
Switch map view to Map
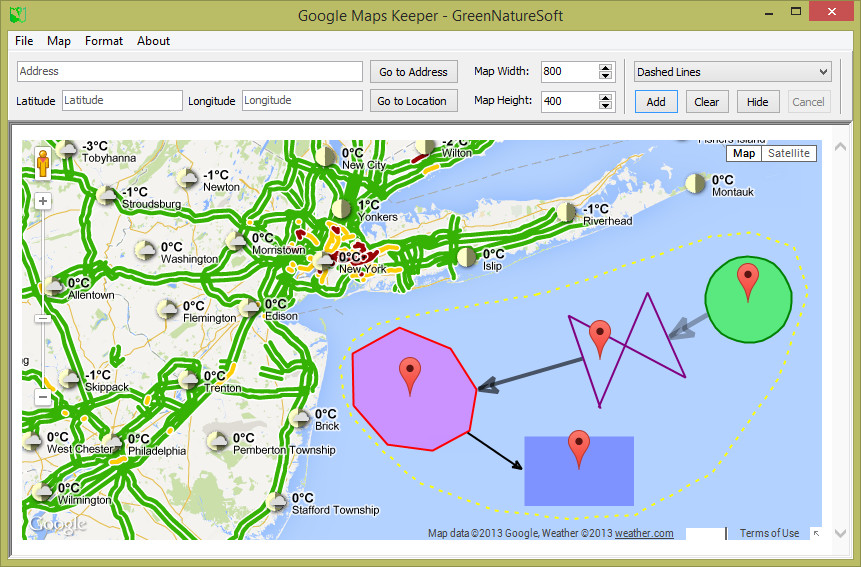[743, 153]
